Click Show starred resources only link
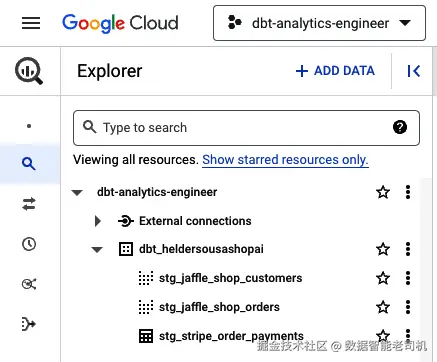Viewport: 437px width, 362px height. tap(285, 160)
